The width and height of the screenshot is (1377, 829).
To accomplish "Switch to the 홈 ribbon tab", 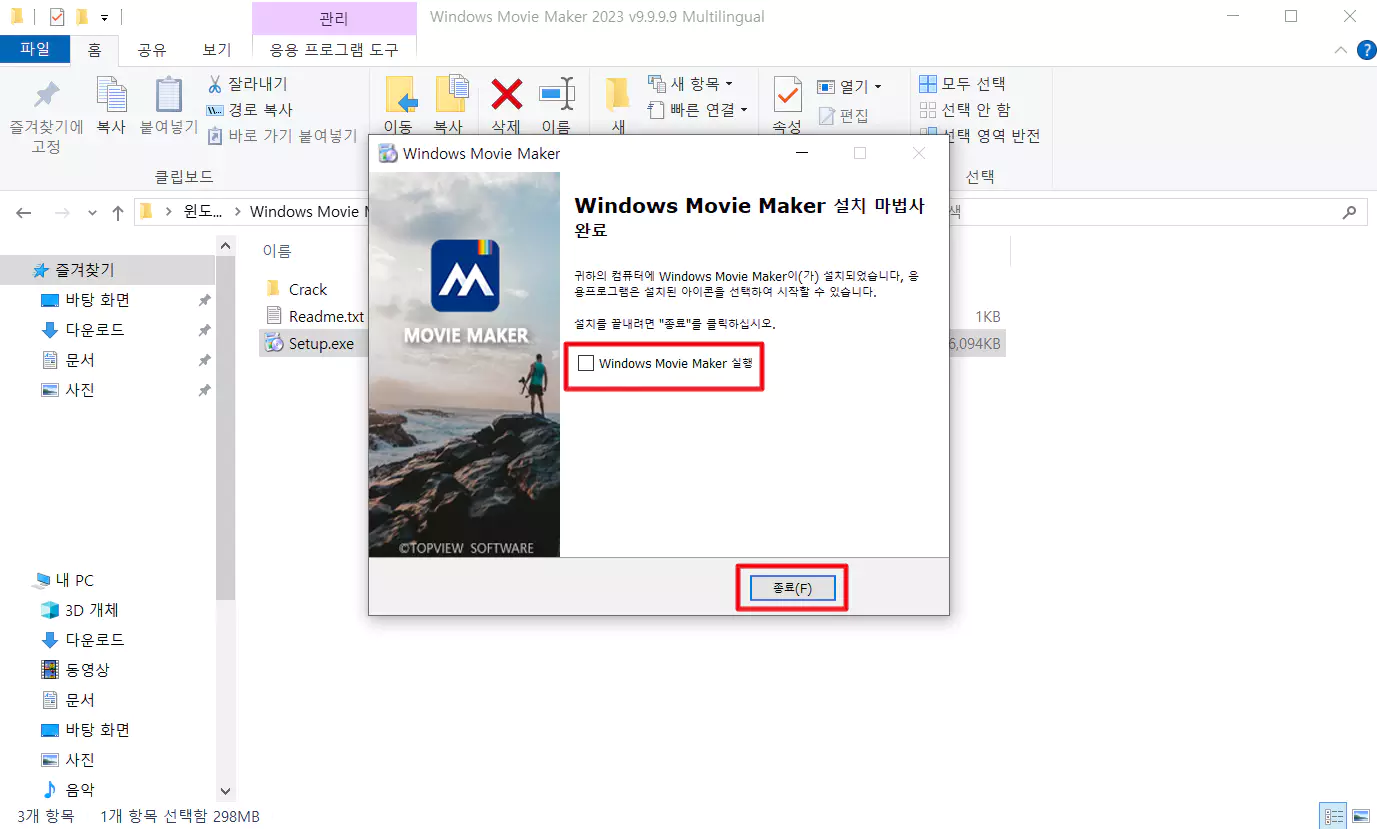I will pyautogui.click(x=94, y=50).
